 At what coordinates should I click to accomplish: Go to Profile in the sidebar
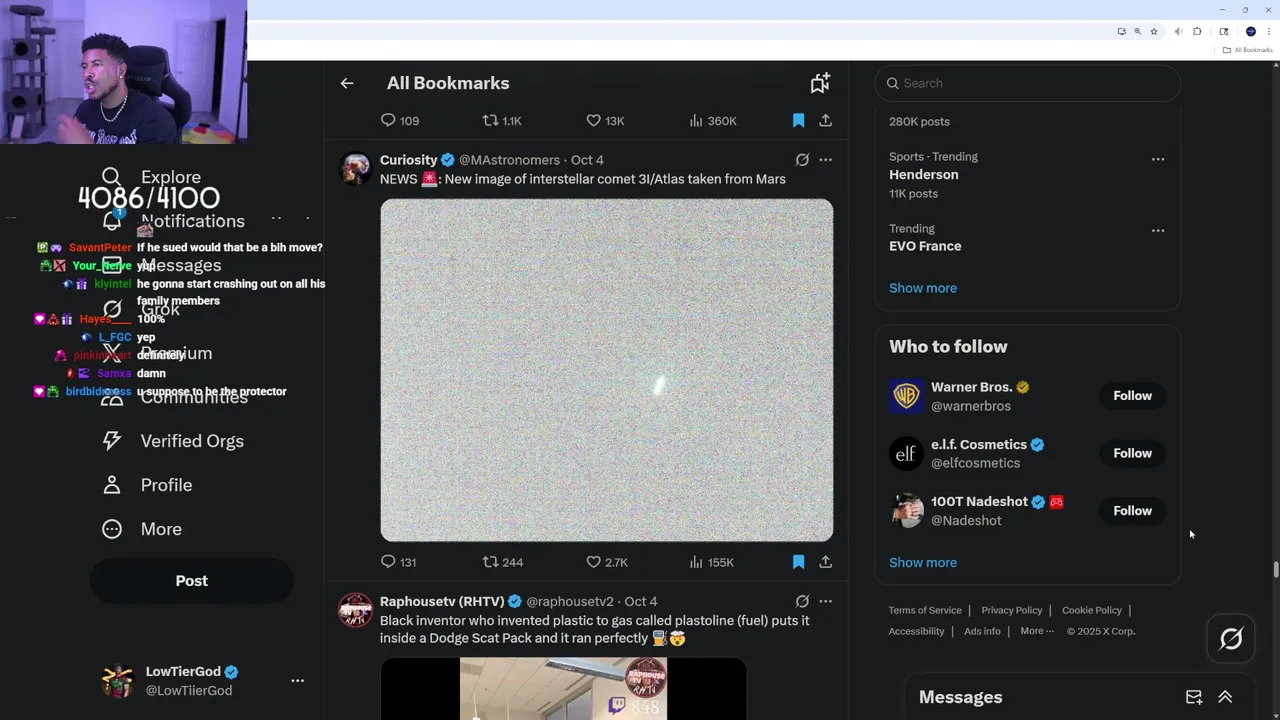(147, 485)
